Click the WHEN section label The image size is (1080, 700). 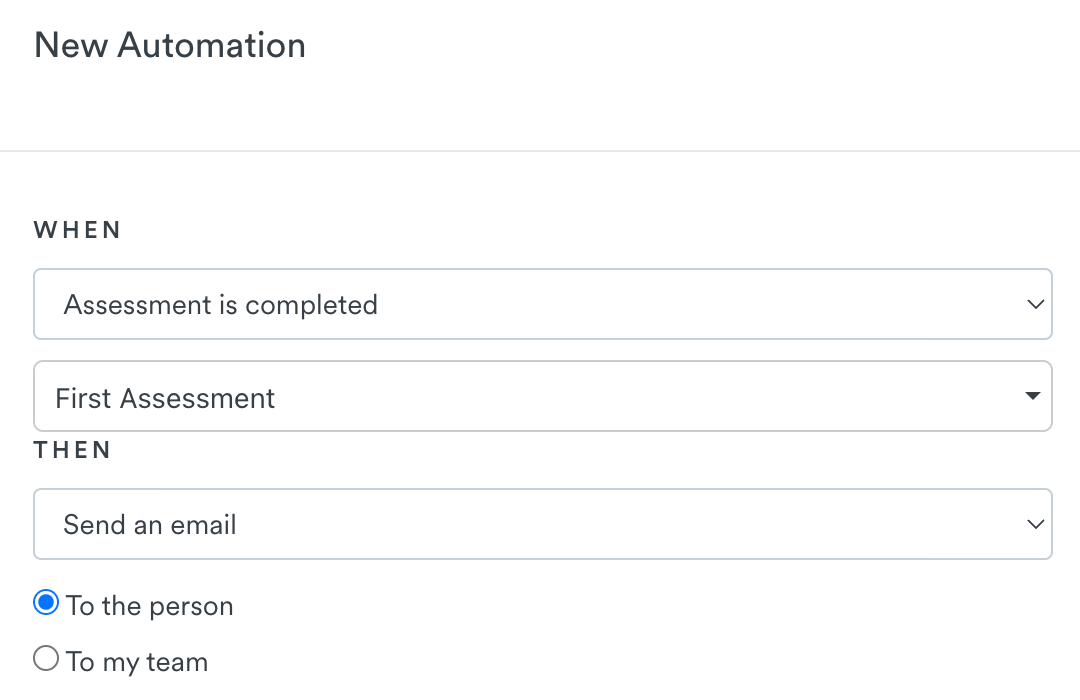(x=78, y=230)
